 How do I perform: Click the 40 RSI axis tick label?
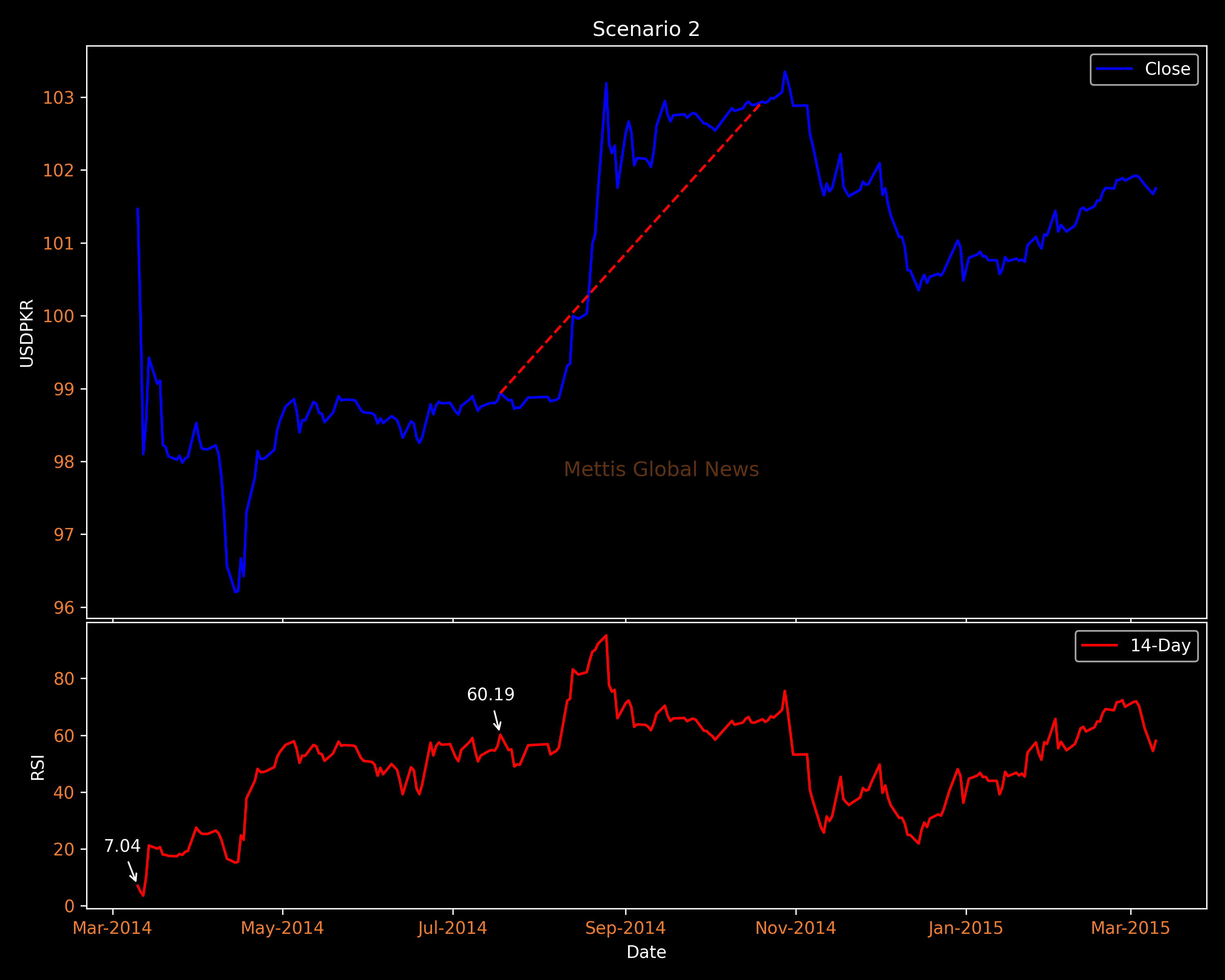tap(64, 792)
